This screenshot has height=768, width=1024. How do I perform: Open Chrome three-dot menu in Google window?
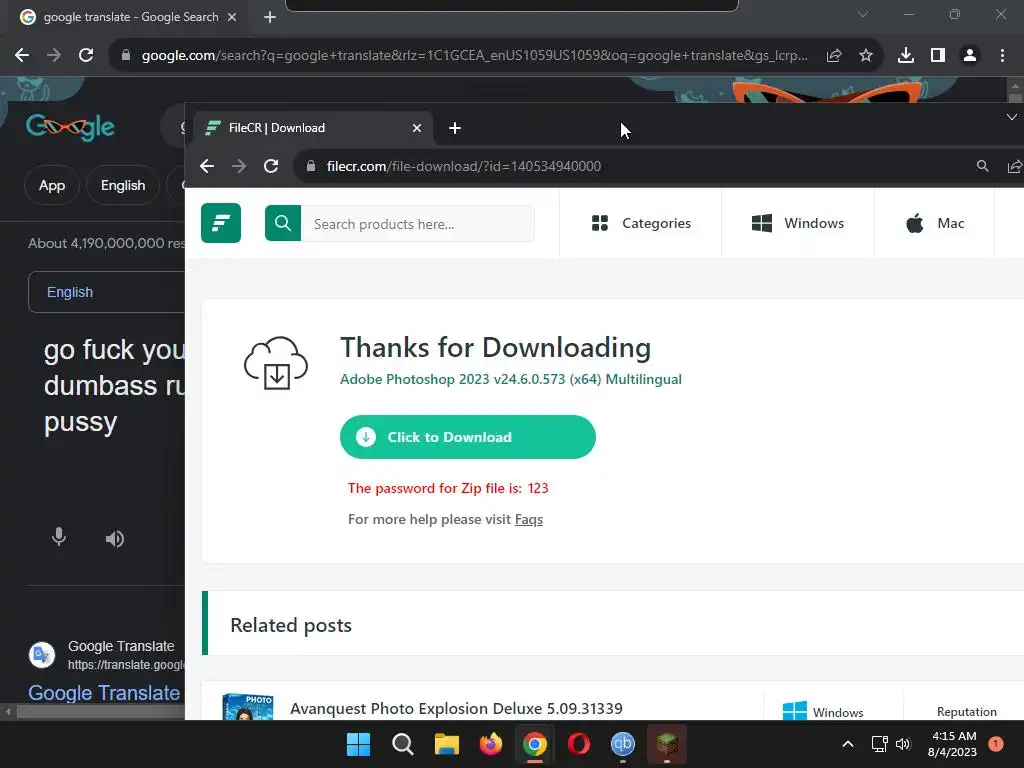1002,56
